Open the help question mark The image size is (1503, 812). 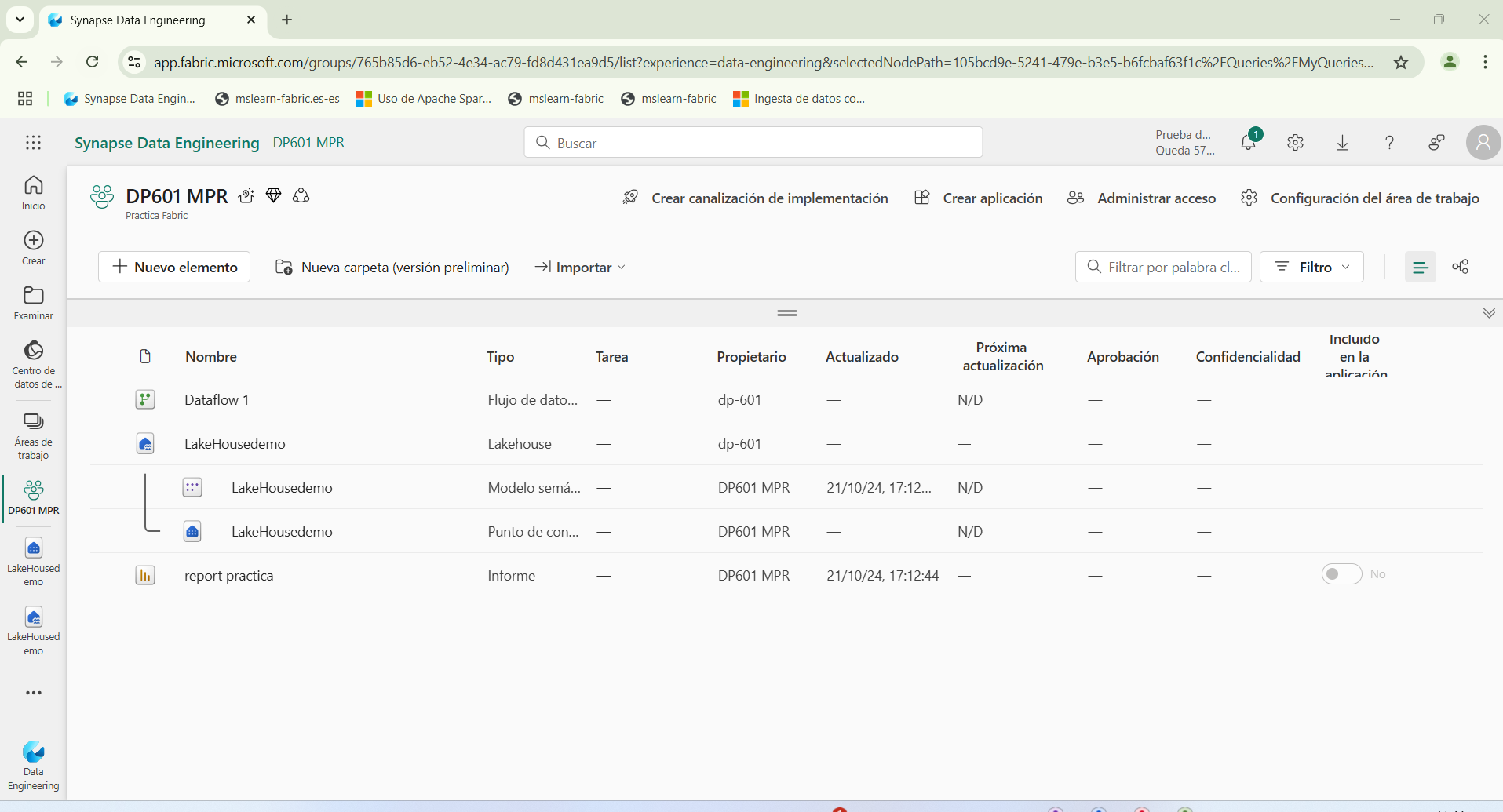pyautogui.click(x=1389, y=142)
